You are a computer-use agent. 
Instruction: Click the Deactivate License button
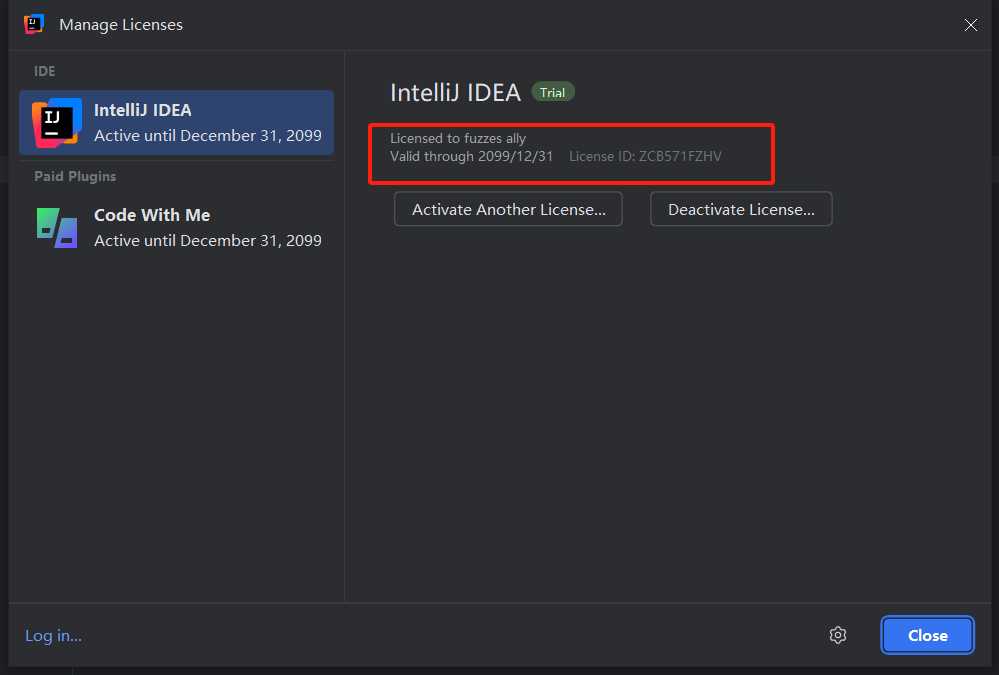[x=741, y=209]
